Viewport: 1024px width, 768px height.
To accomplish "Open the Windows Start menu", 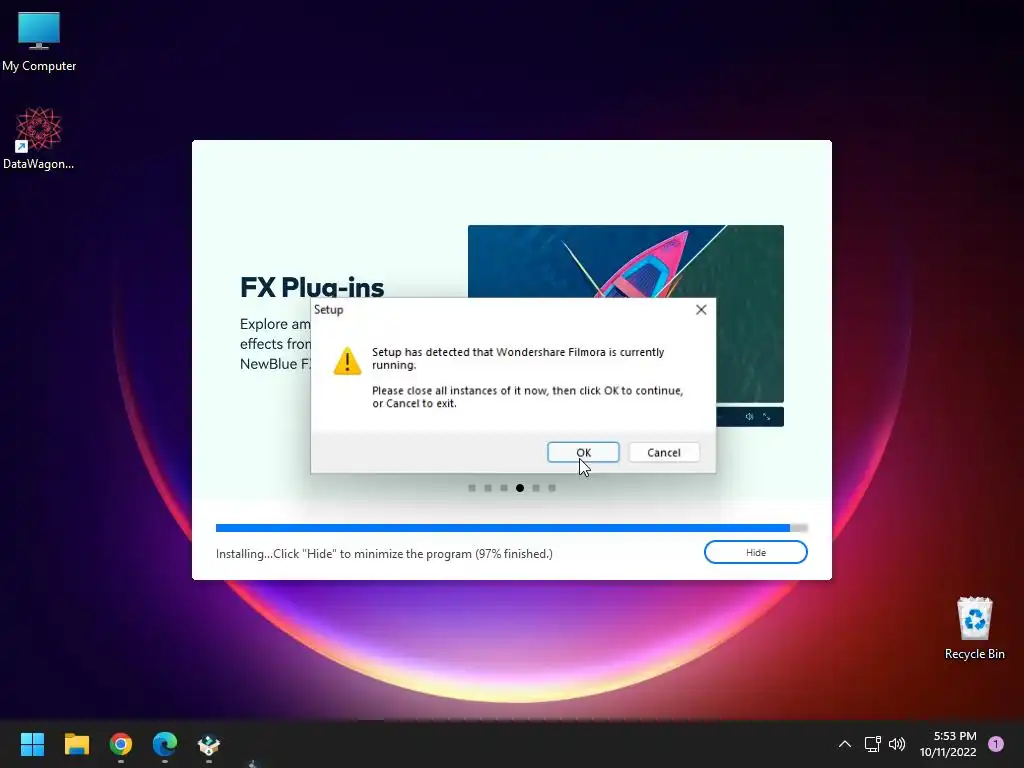I will (x=32, y=744).
